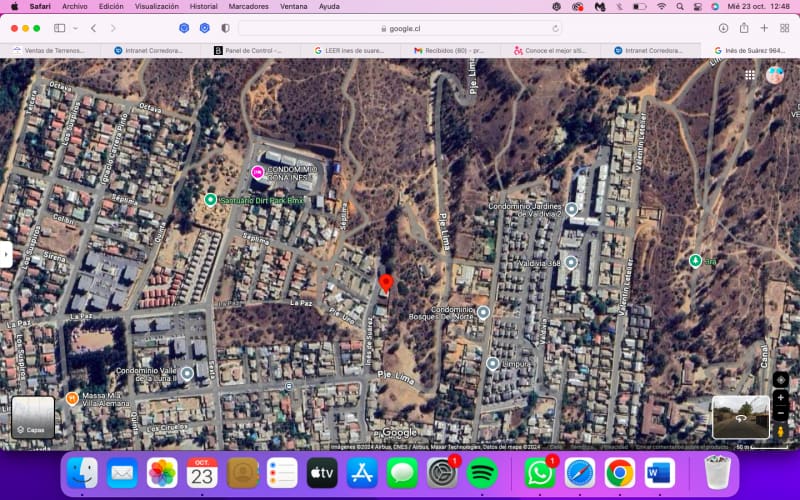800x500 pixels.
Task: Toggle the Capas layers map view
Action: 33,417
